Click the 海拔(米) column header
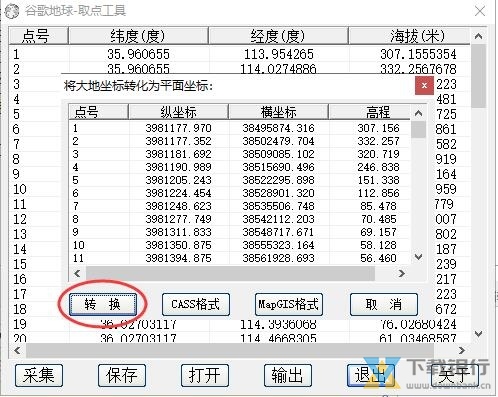 (x=409, y=36)
